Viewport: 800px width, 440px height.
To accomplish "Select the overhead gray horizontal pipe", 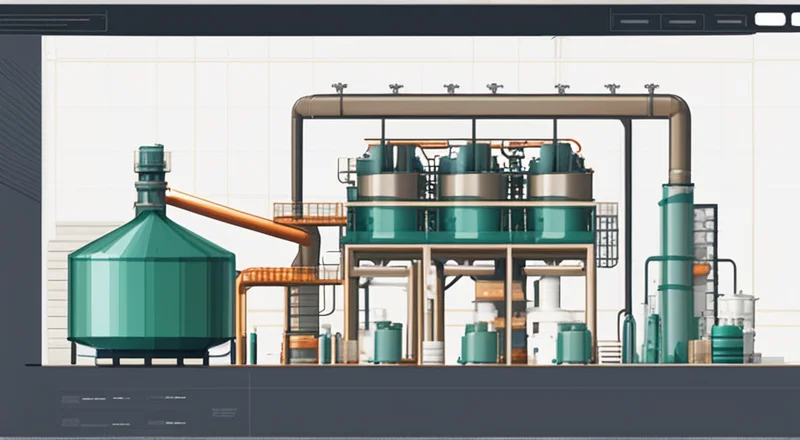I will point(480,106).
